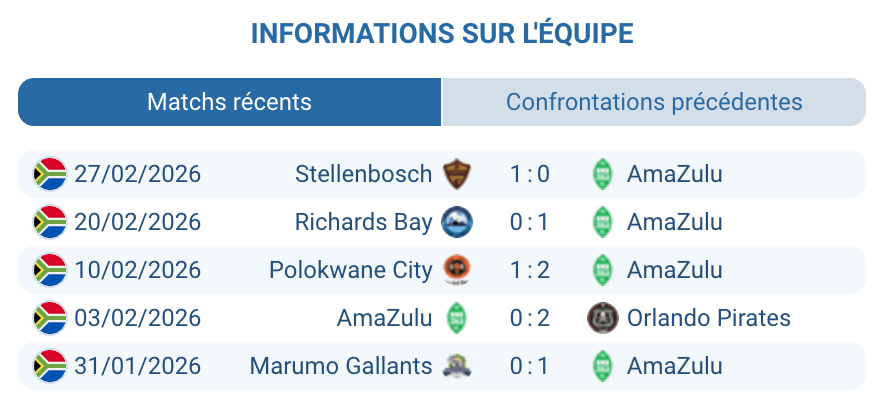Viewport: 884px width, 410px height.
Task: Select the 0 : 2 Orlando Pirates score
Action: click(x=529, y=318)
